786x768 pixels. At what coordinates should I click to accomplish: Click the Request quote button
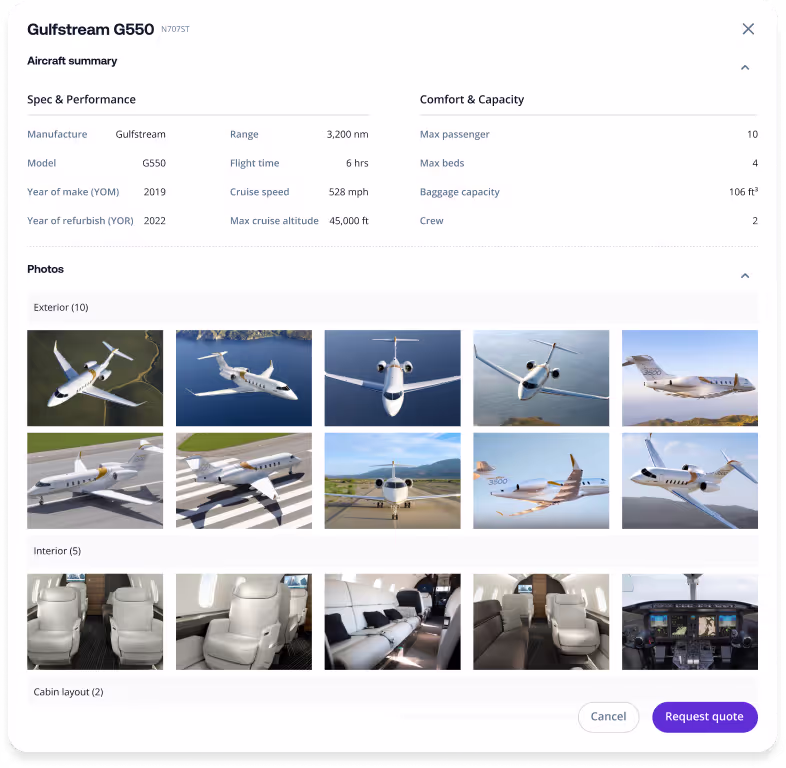tap(704, 717)
